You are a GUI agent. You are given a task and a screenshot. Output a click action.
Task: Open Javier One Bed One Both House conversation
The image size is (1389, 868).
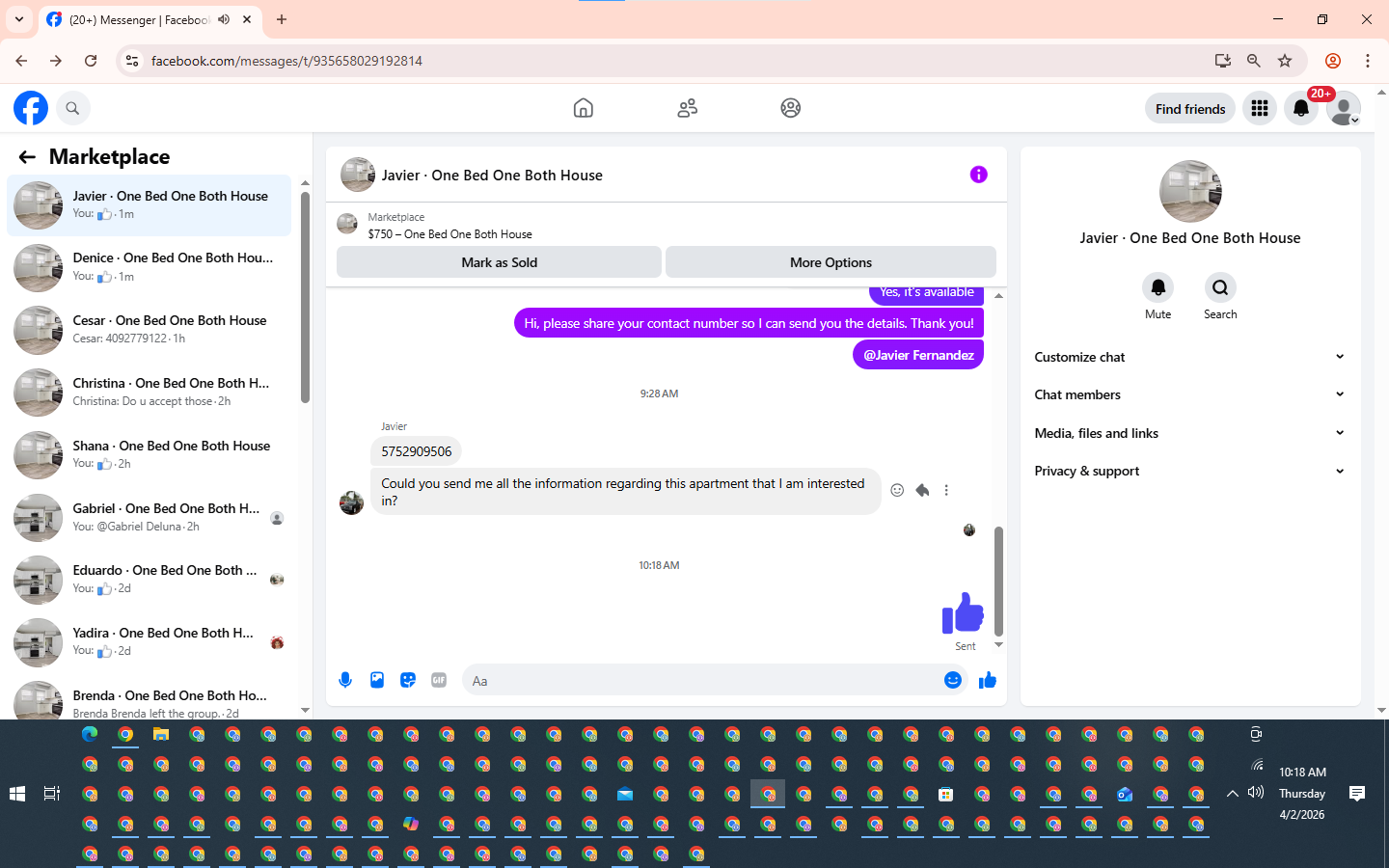149,204
